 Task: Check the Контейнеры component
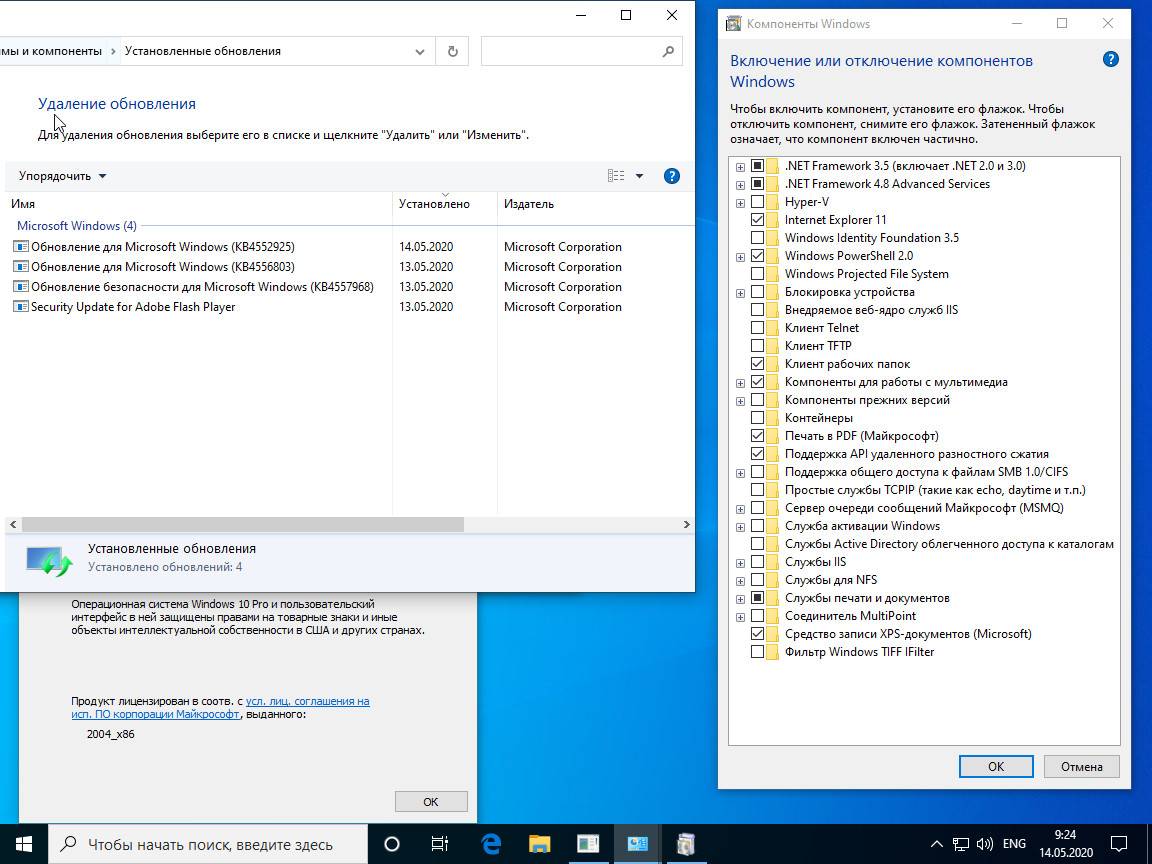coord(757,418)
